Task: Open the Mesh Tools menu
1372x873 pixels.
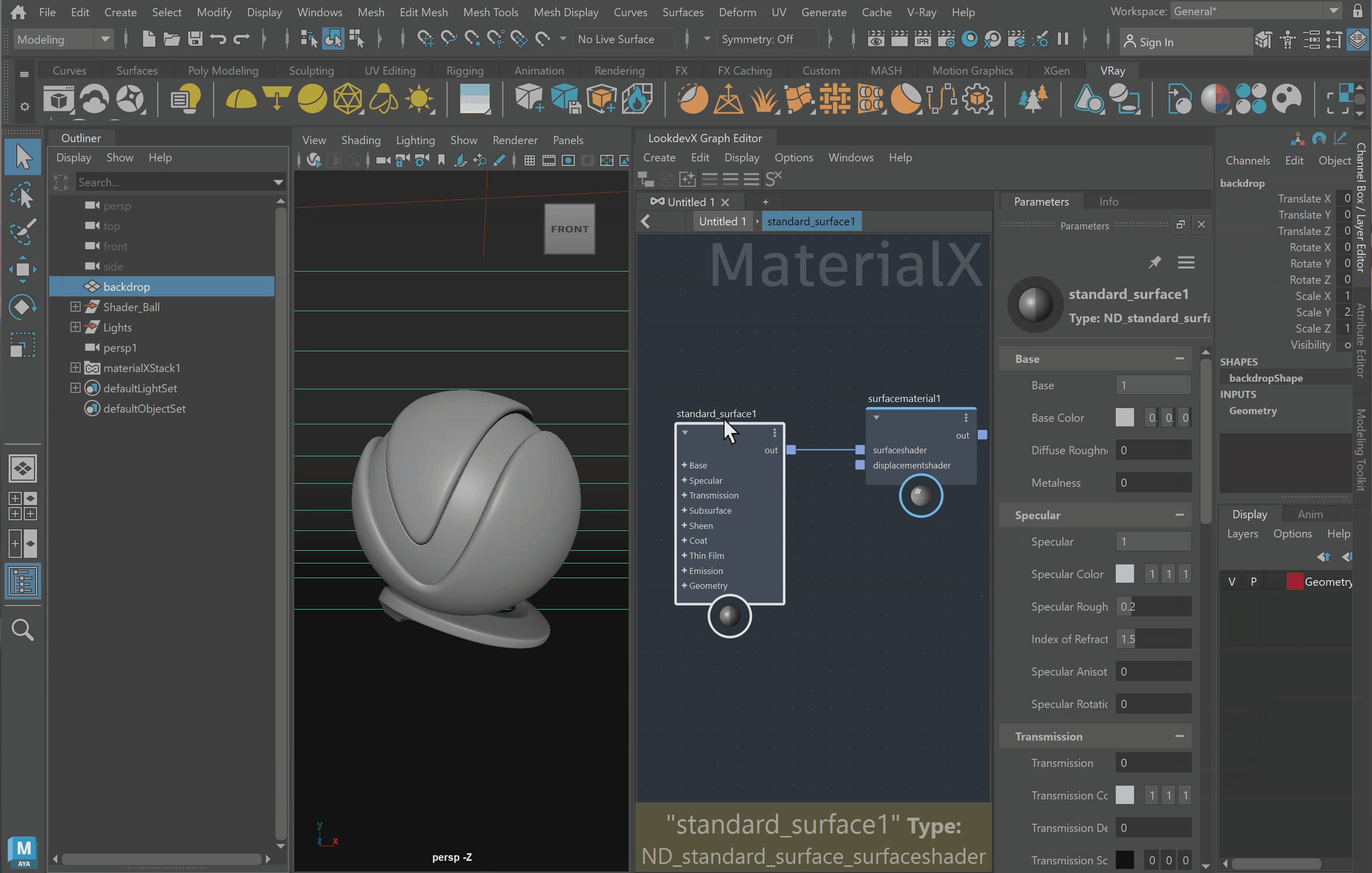Action: coord(490,12)
